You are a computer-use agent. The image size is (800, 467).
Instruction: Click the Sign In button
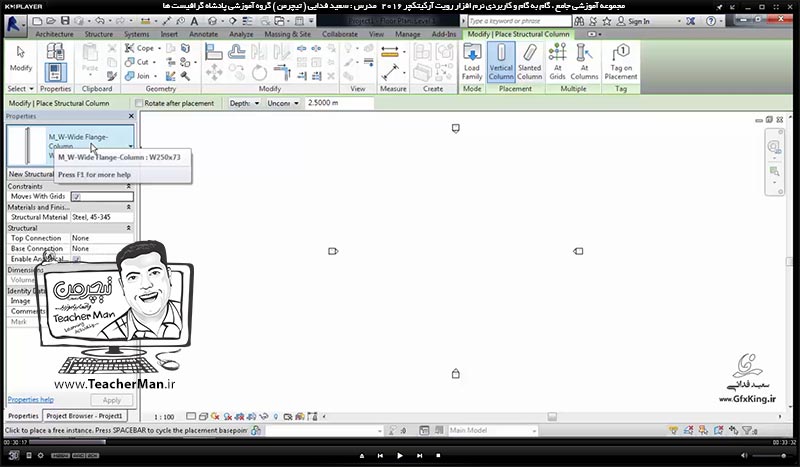(x=633, y=21)
